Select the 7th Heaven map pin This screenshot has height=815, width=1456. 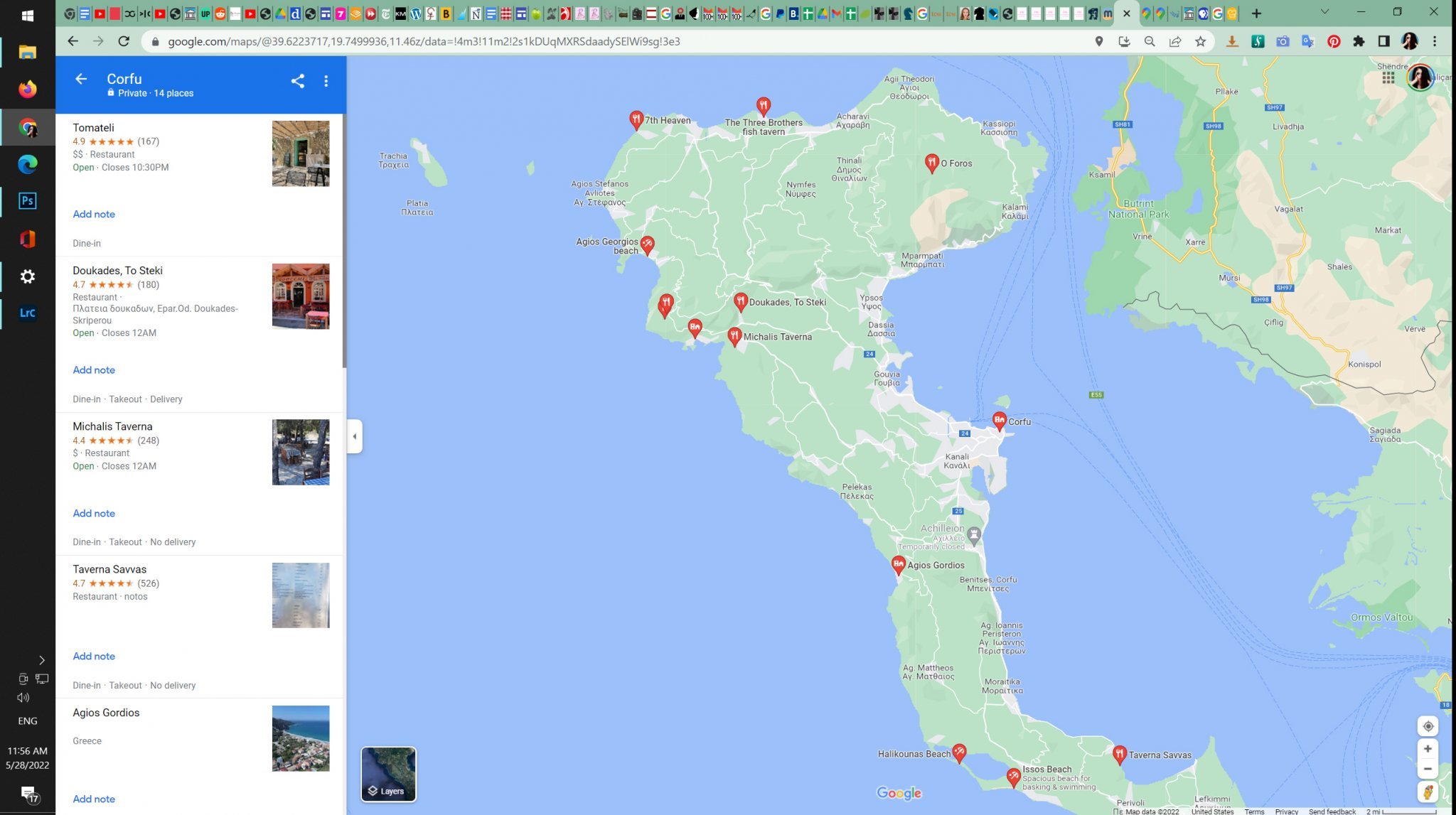[x=636, y=119]
